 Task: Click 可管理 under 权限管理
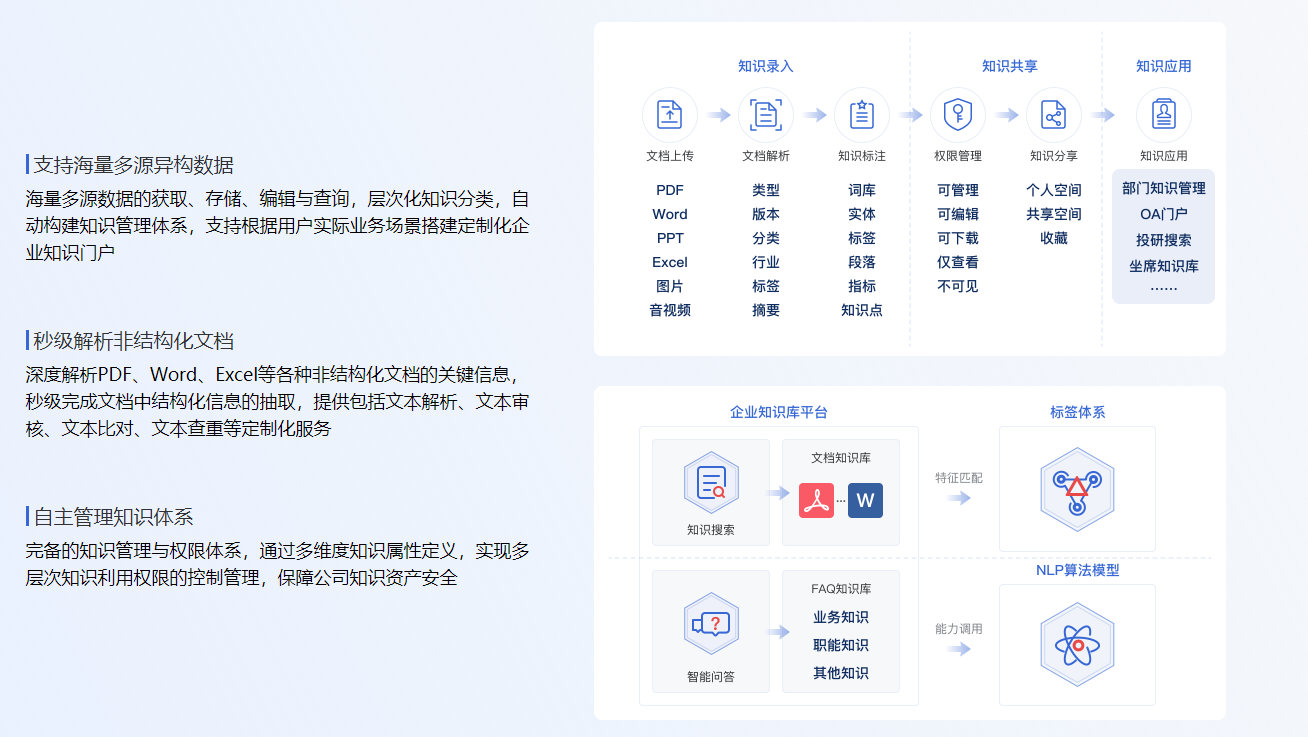point(958,190)
